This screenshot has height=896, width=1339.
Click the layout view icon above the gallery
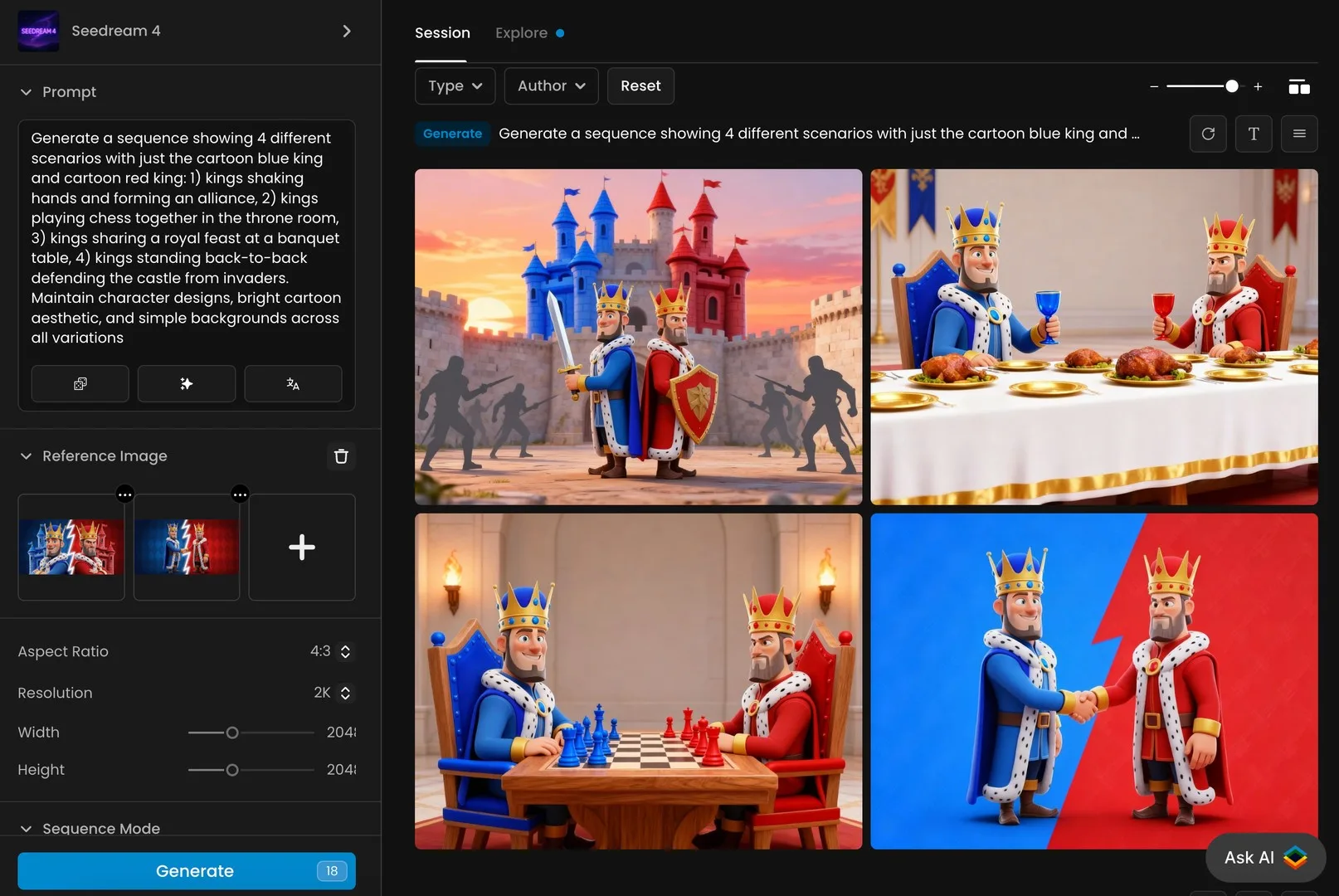pos(1298,86)
